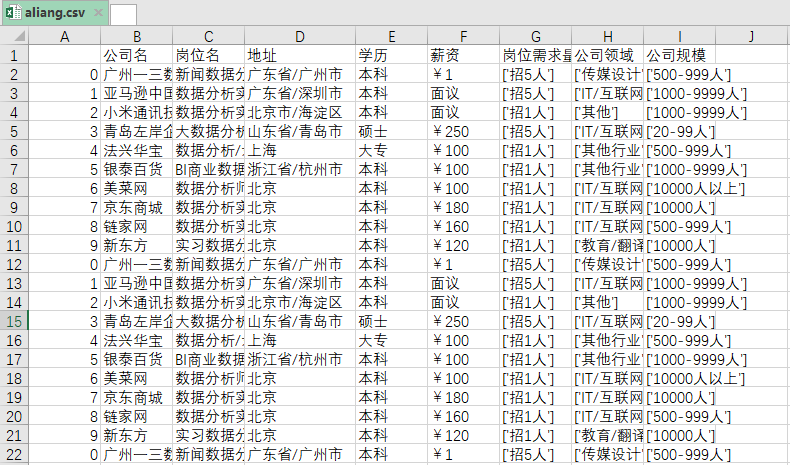790x465 pixels.
Task: Click the Excel file icon on aliang.csv tab
Action: tap(14, 13)
